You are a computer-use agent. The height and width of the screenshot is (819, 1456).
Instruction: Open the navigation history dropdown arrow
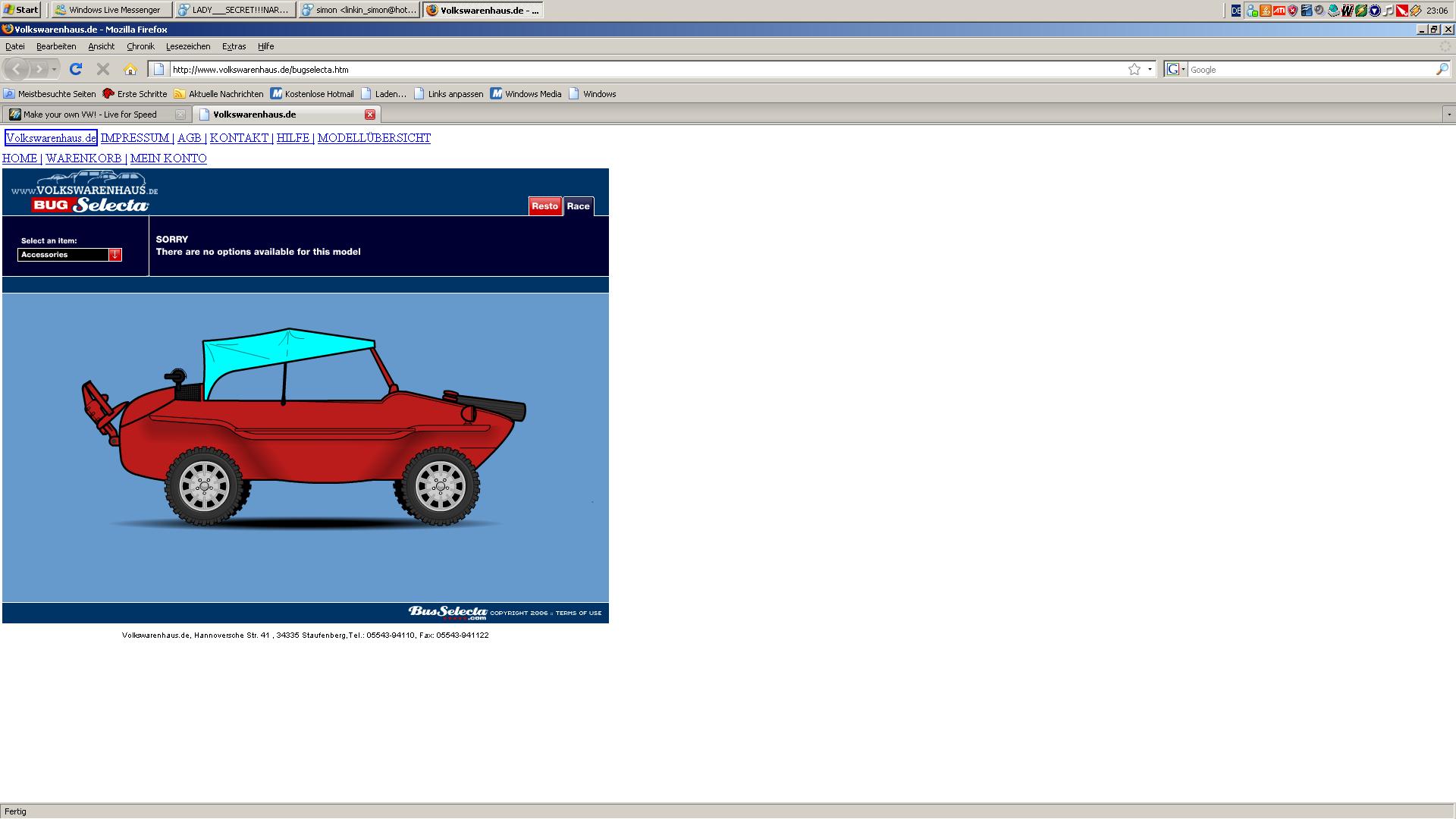(x=54, y=69)
